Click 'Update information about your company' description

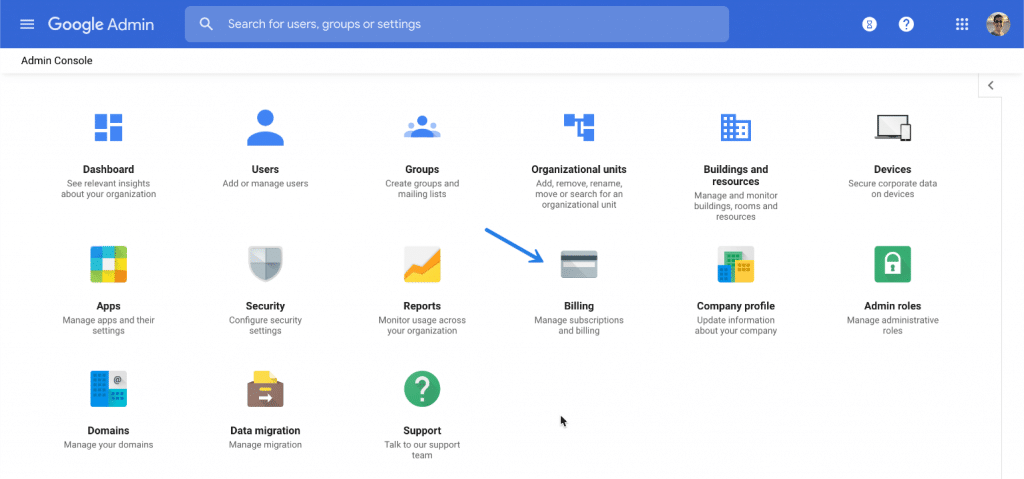735,325
